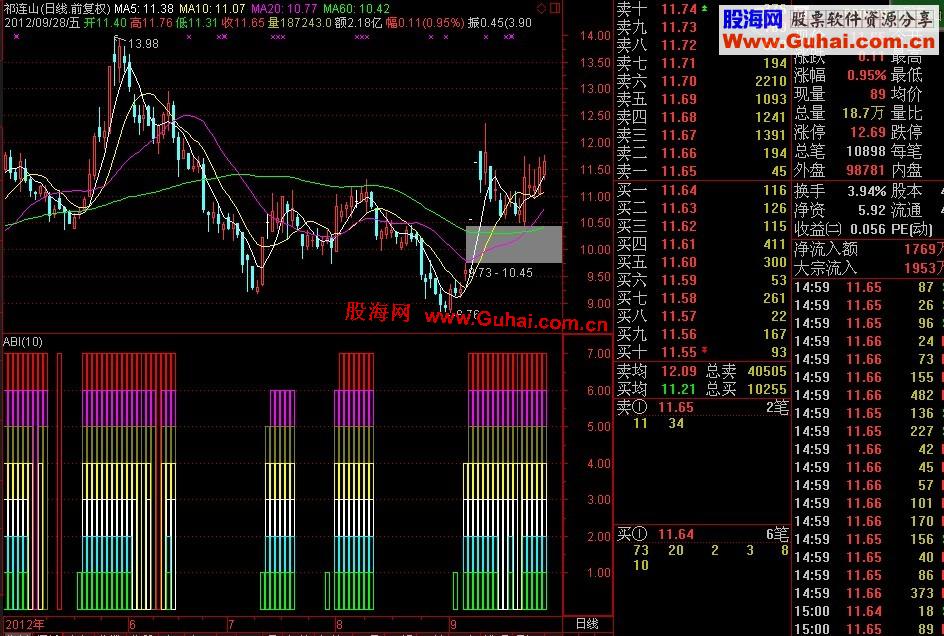Jump to month 7 on the time axis

[x=231, y=625]
